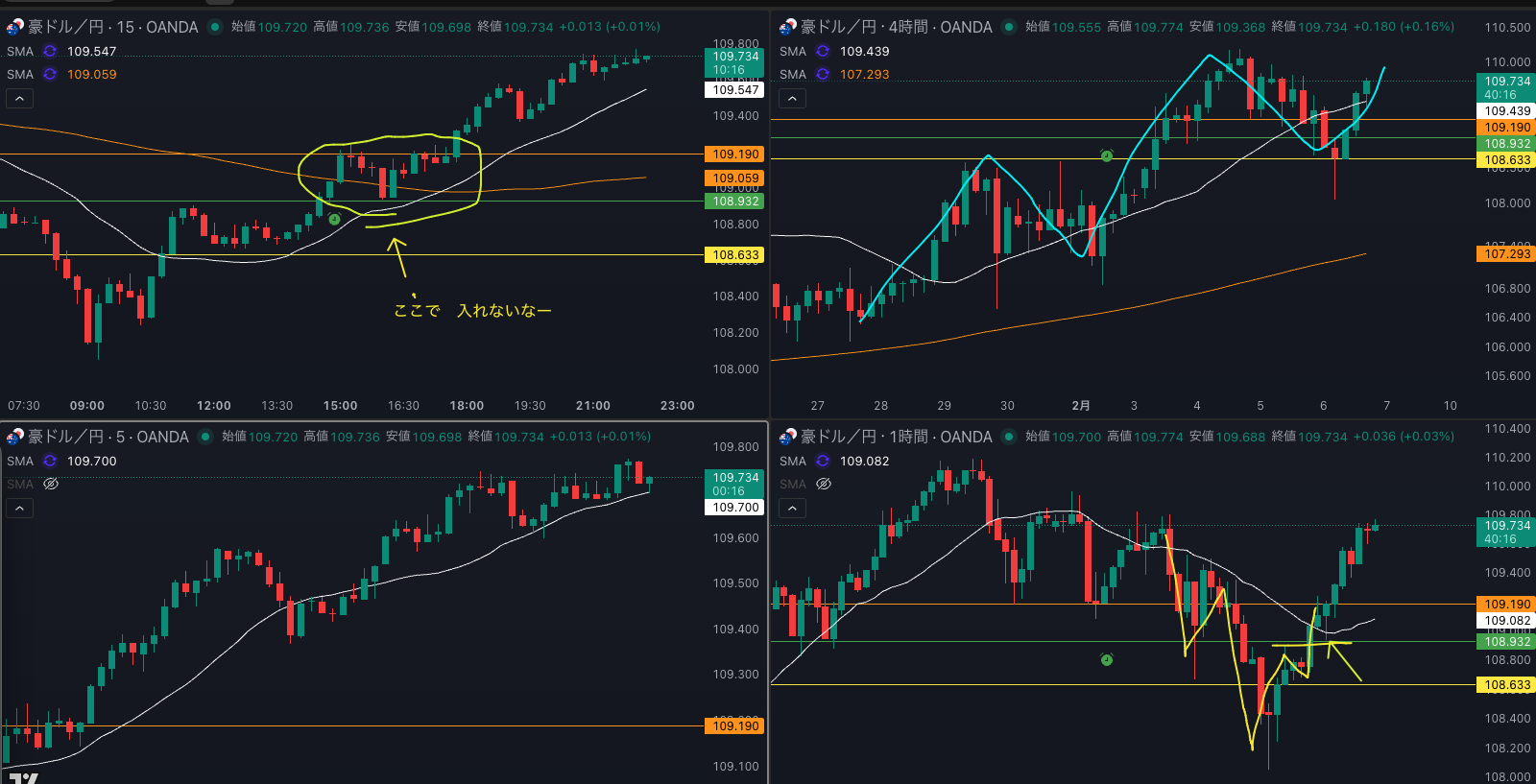Click the refresh icon beside SMA 109.547
The height and width of the screenshot is (784, 1536).
(x=50, y=52)
